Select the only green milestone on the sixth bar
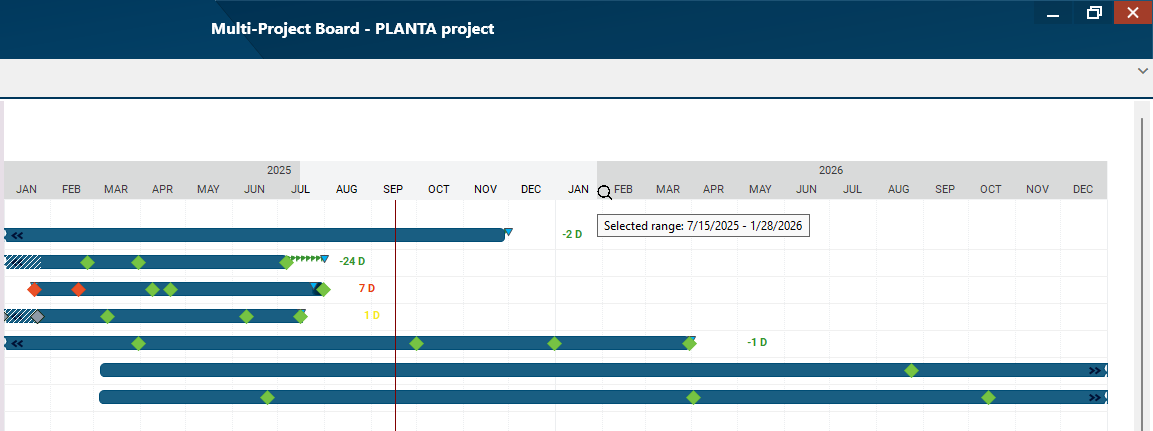The width and height of the screenshot is (1153, 431). point(911,370)
